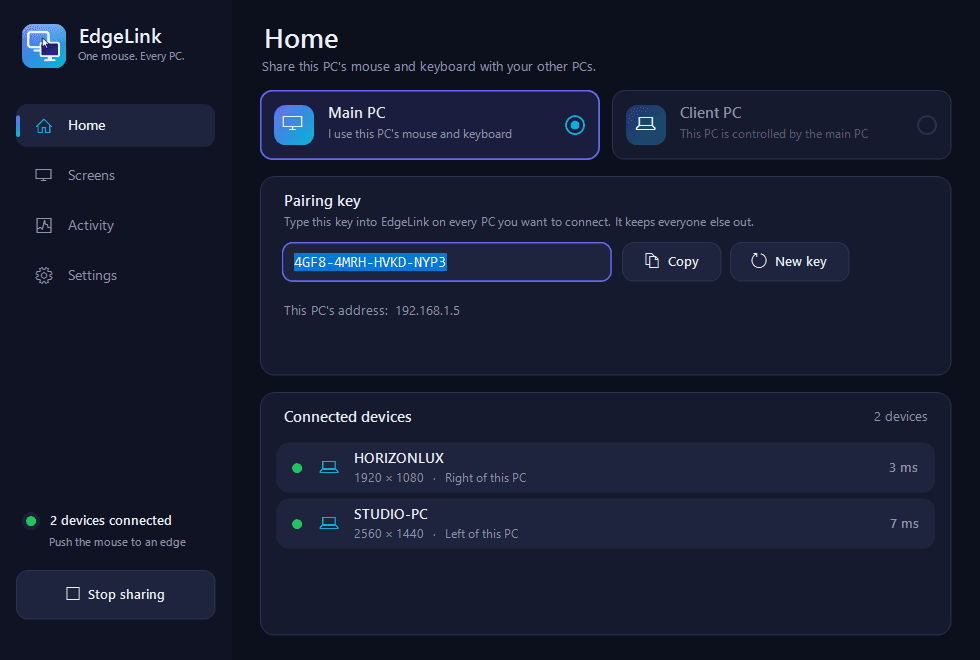This screenshot has width=980, height=660.
Task: Click the '2 devices' count label
Action: [x=900, y=416]
